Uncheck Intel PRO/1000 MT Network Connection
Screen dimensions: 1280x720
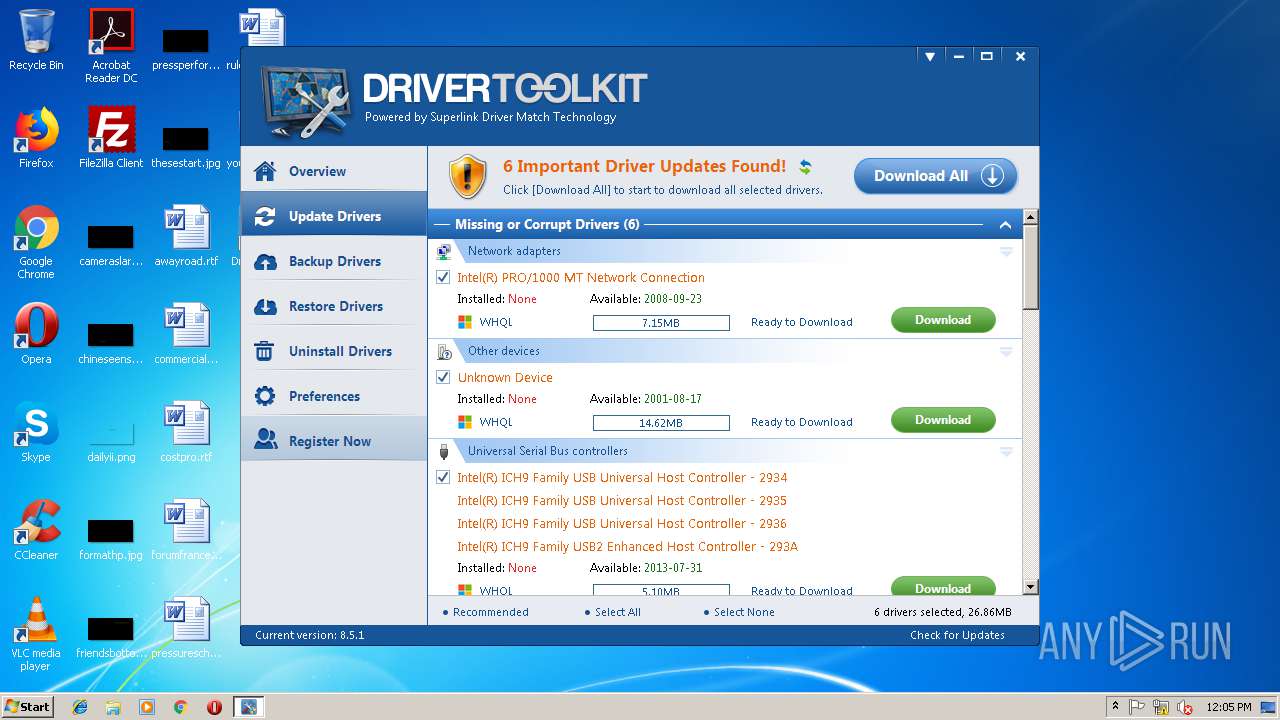(x=443, y=277)
